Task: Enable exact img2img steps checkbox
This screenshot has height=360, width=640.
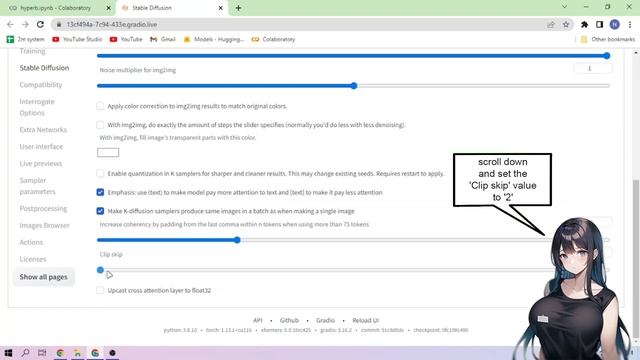Action: click(x=100, y=124)
